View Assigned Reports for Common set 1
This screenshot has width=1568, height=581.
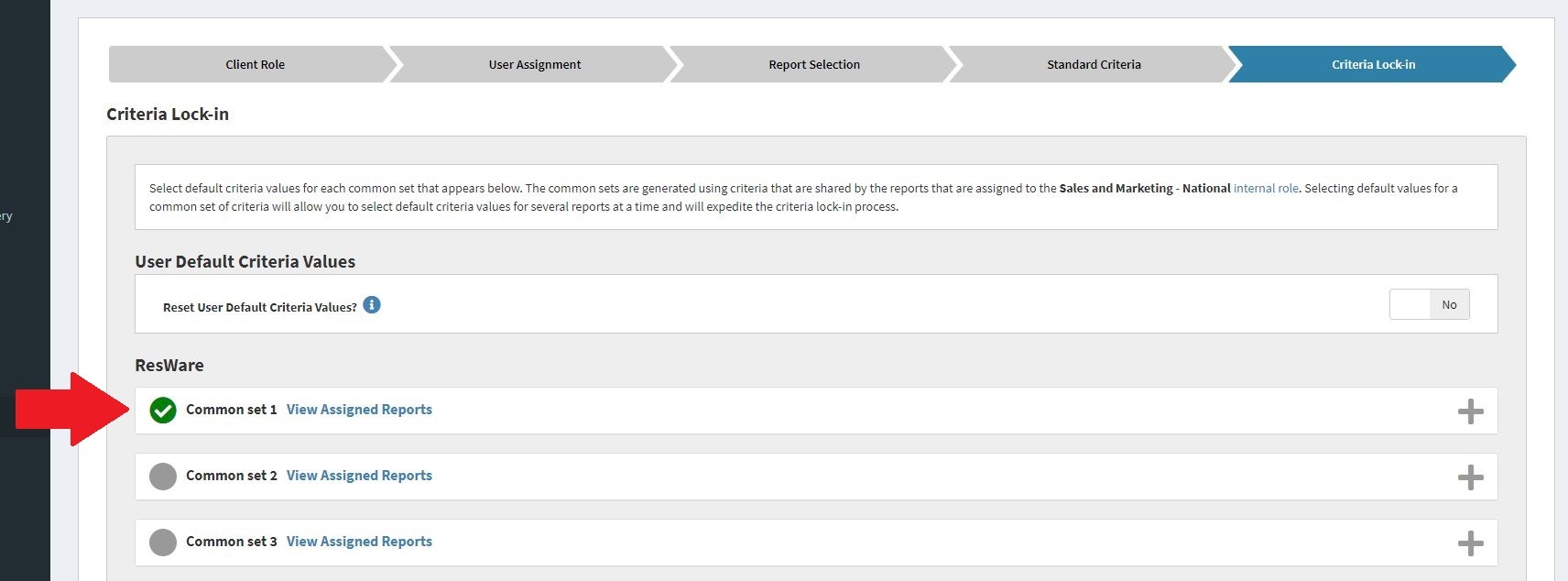359,410
